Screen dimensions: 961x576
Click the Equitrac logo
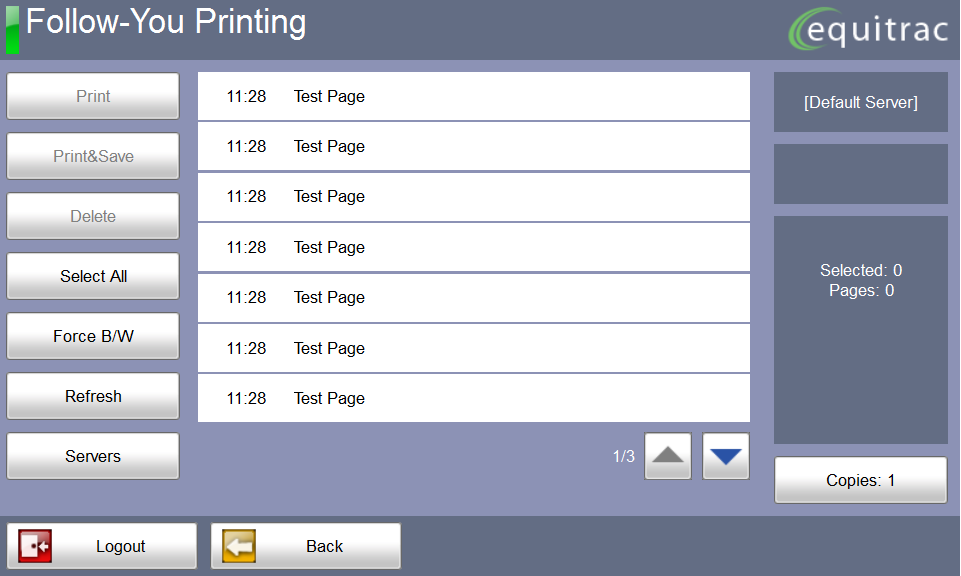coord(866,30)
